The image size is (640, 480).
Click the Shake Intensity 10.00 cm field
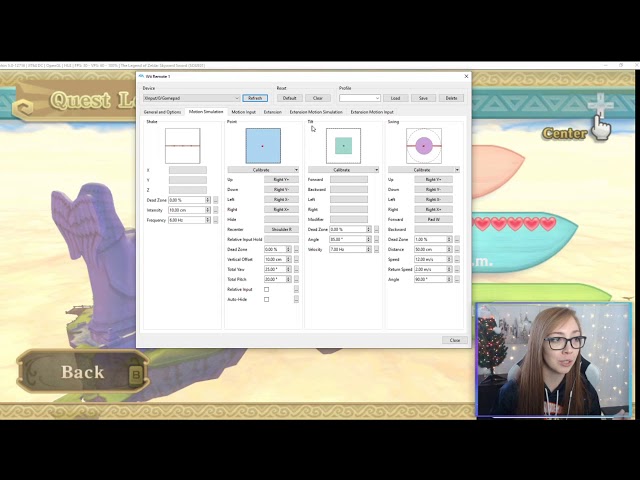tap(189, 210)
